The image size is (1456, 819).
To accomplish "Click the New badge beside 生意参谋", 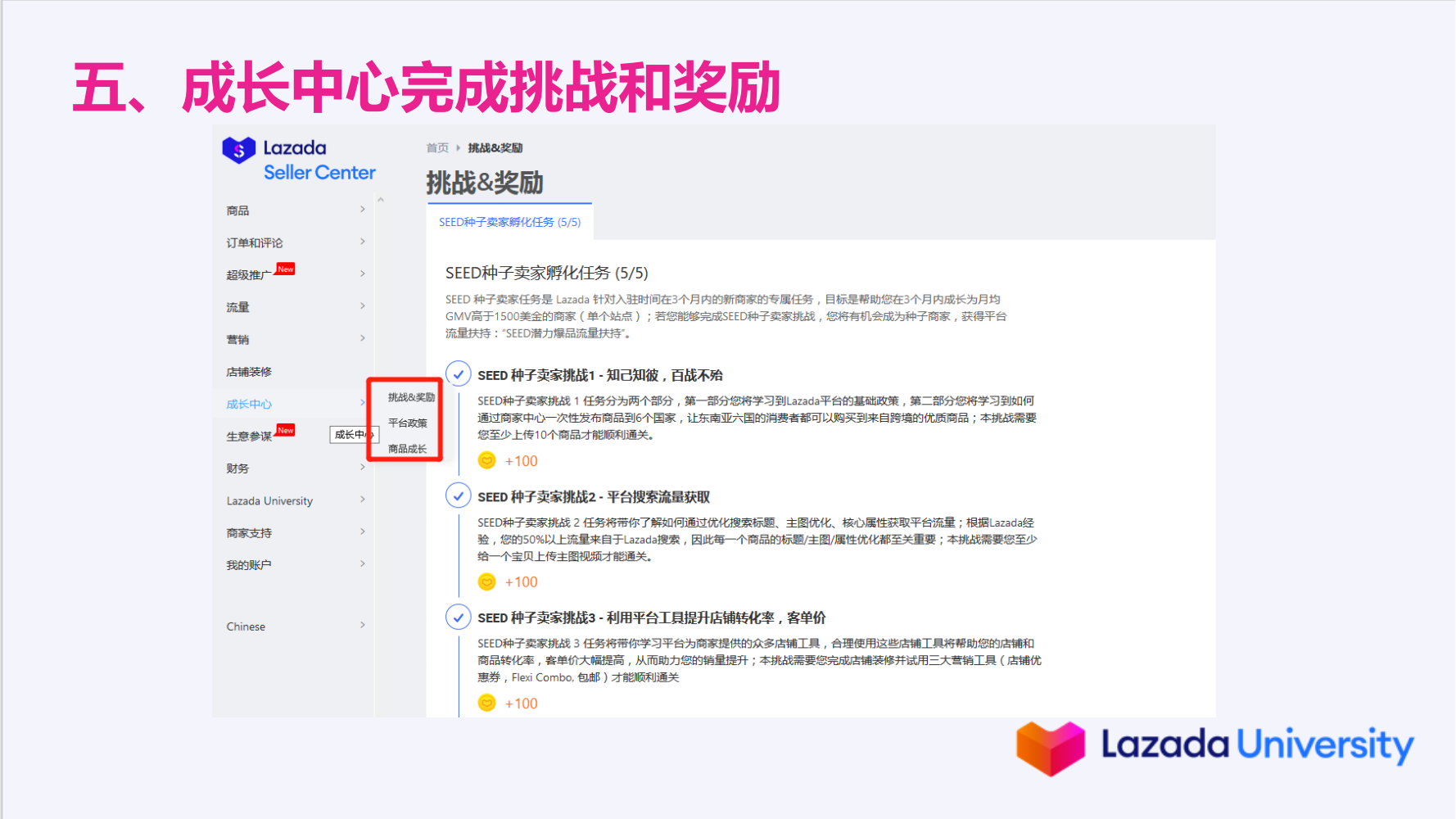I will tap(285, 430).
